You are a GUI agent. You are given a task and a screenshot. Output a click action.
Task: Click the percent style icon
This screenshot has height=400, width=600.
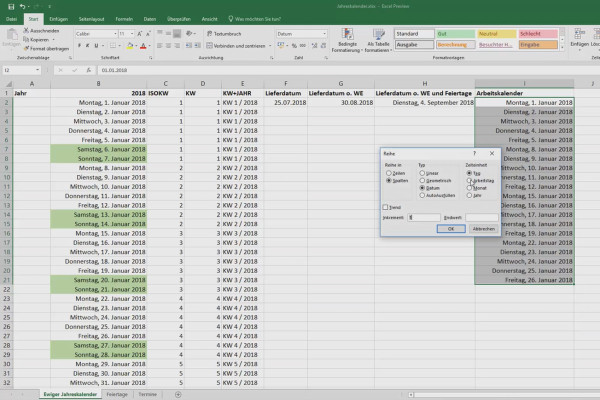coord(294,46)
